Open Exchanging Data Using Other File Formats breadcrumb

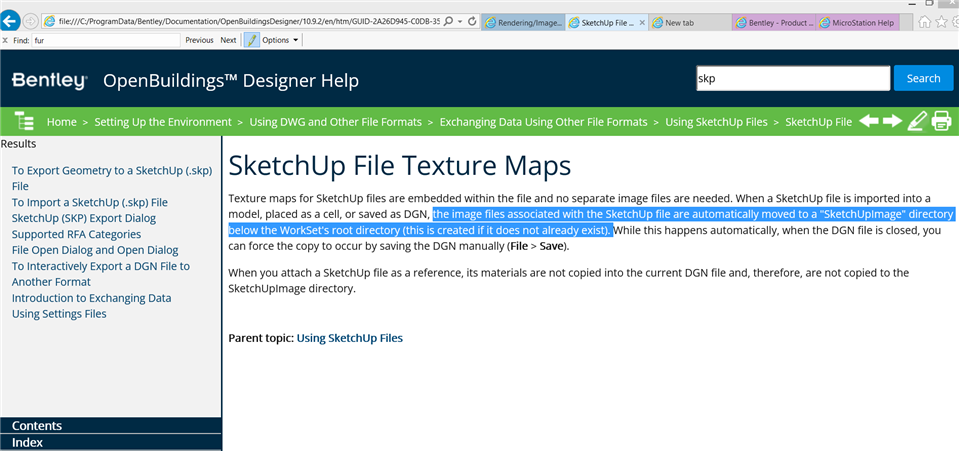(x=543, y=122)
